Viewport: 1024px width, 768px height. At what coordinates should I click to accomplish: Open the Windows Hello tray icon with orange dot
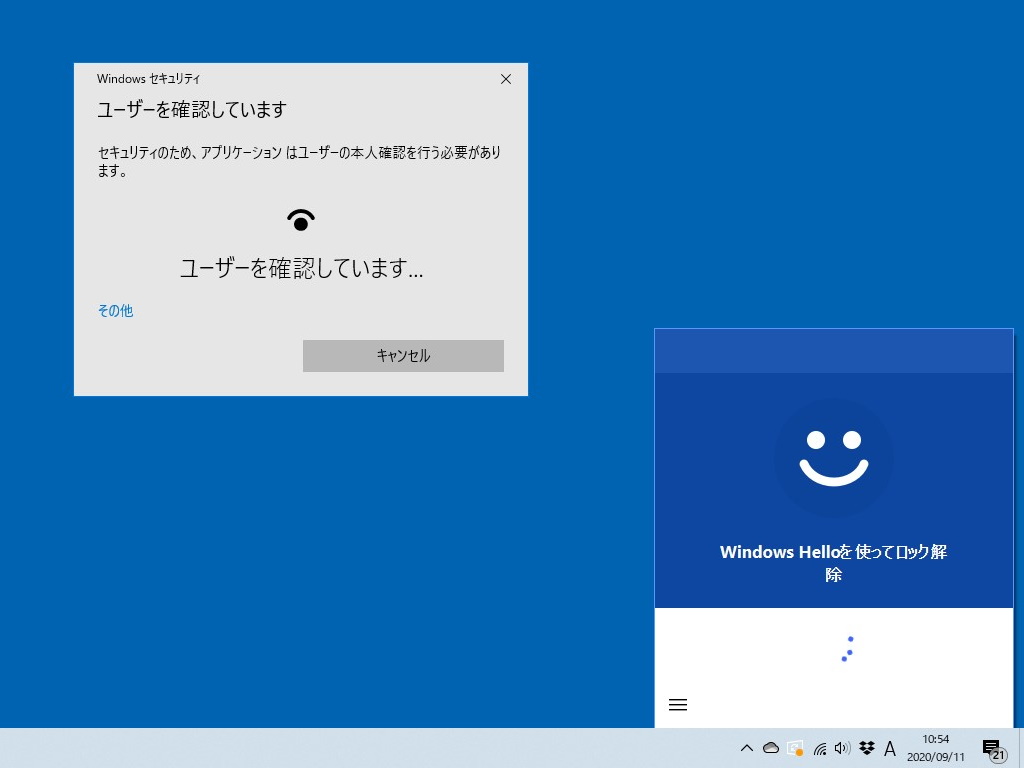click(x=796, y=748)
